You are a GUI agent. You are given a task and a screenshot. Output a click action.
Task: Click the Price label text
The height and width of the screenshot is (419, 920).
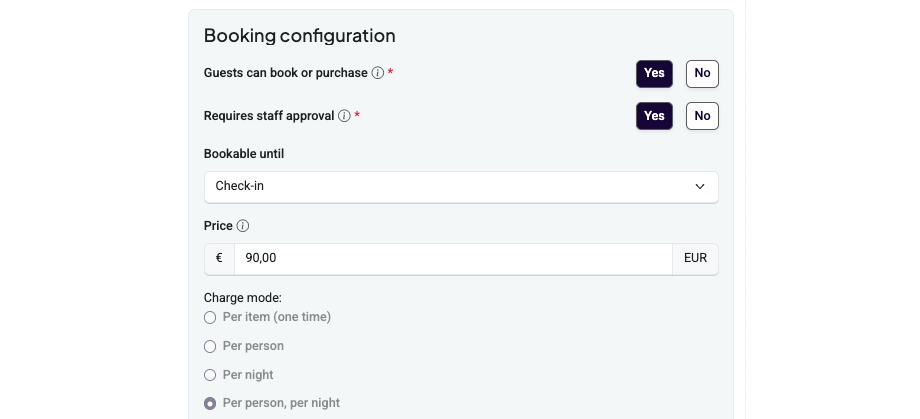[218, 226]
